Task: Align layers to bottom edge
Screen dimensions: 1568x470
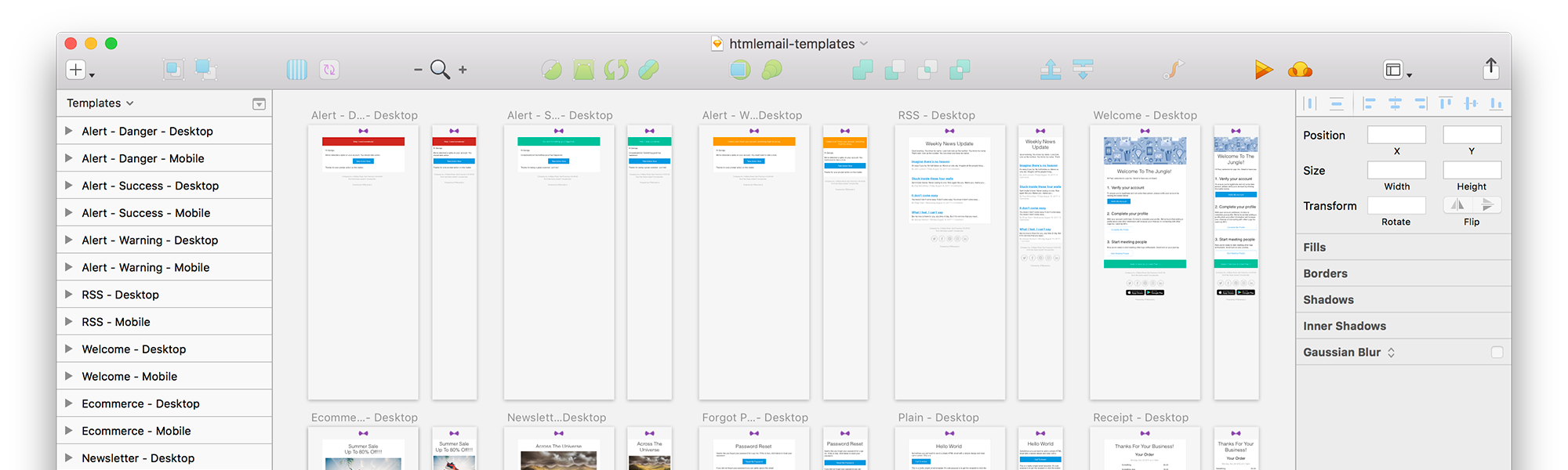Action: click(x=1496, y=103)
